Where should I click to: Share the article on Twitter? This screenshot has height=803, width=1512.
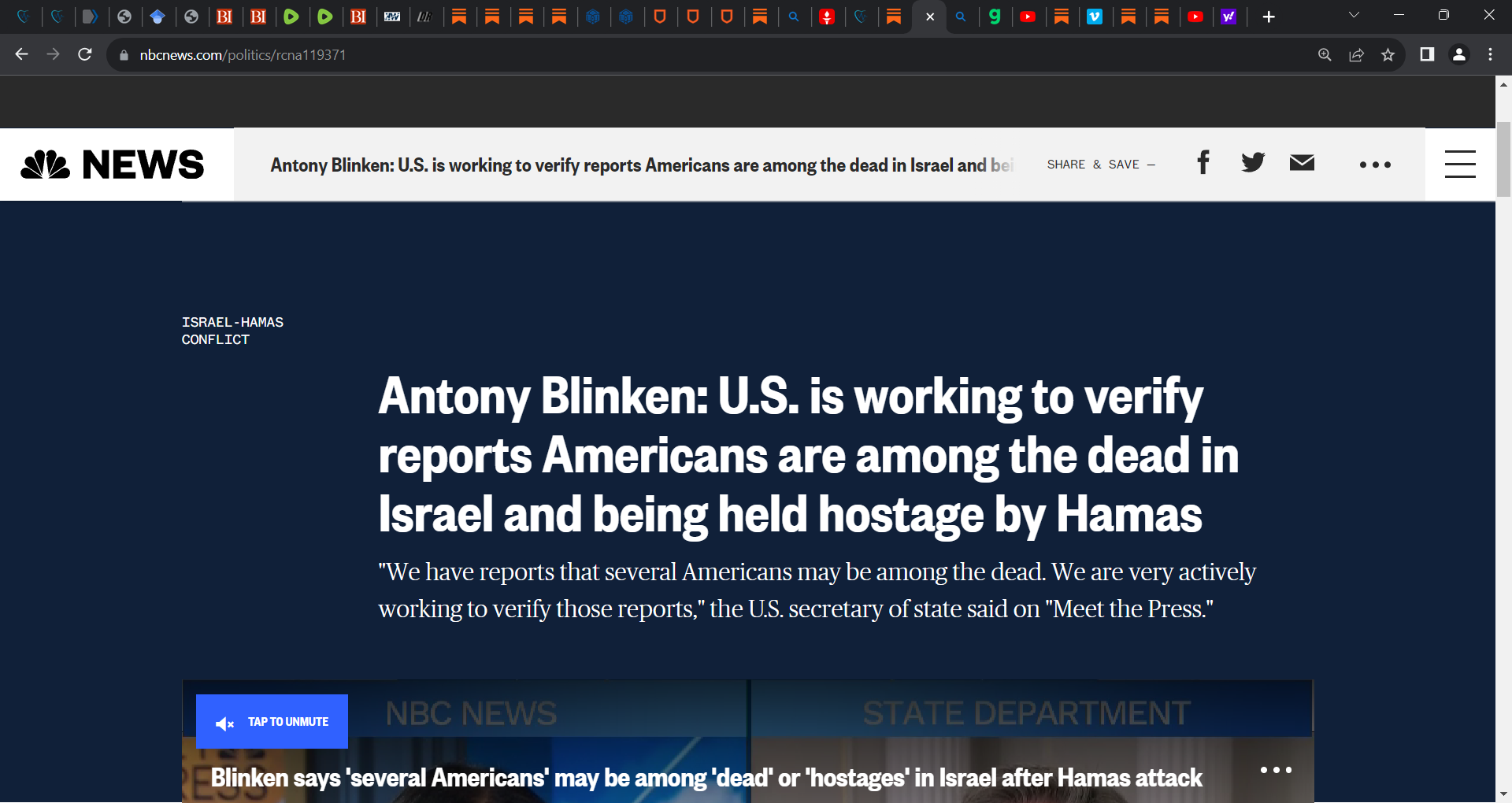click(1253, 163)
